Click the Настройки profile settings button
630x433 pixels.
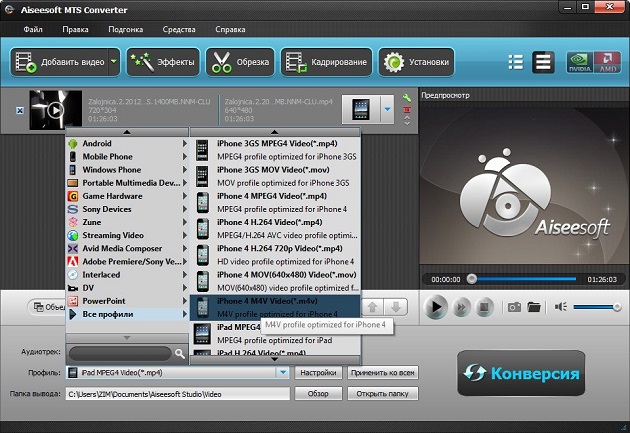pyautogui.click(x=318, y=373)
